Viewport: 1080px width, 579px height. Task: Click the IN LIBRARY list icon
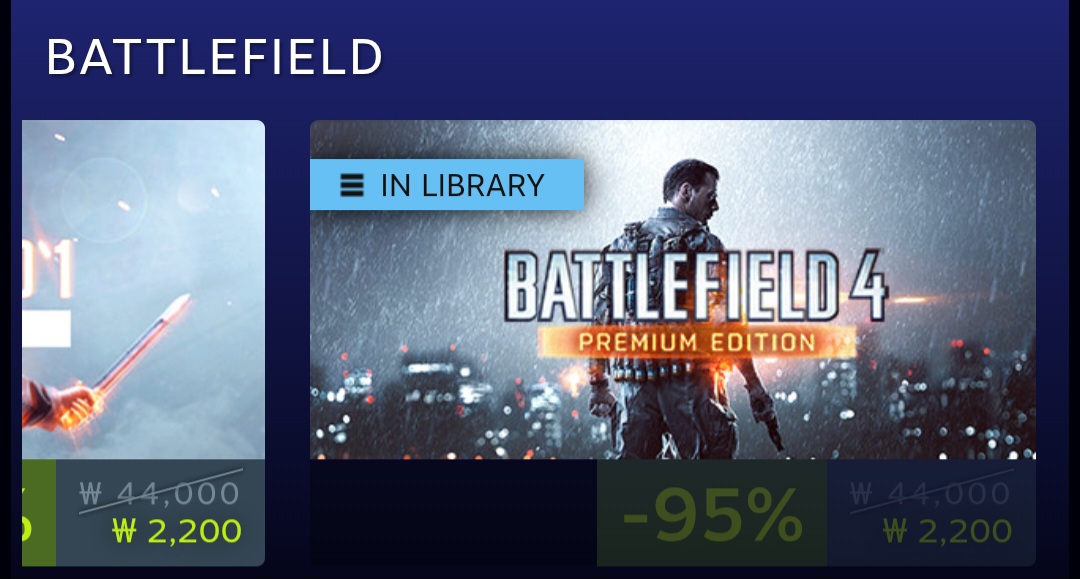[x=351, y=186]
